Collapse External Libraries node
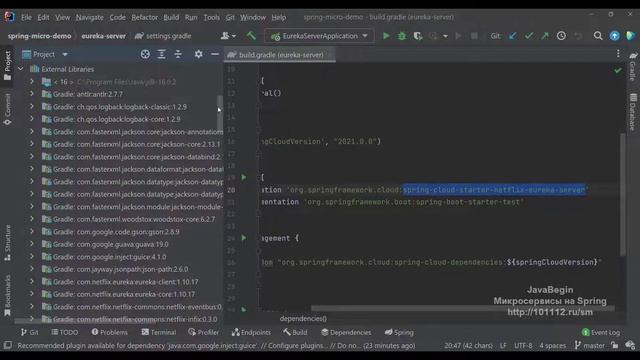The image size is (640, 360). (21, 69)
